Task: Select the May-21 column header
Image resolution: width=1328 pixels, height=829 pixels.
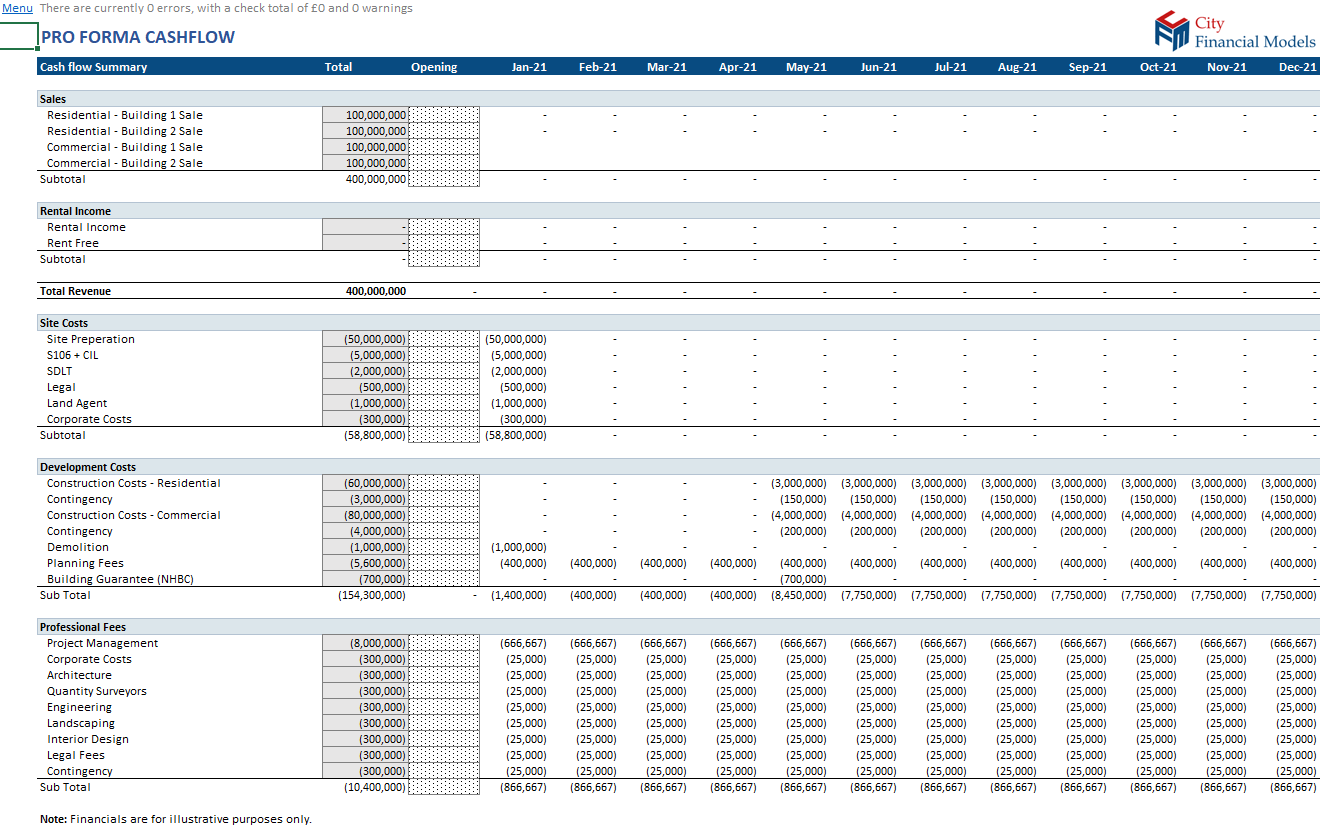Action: coord(806,67)
